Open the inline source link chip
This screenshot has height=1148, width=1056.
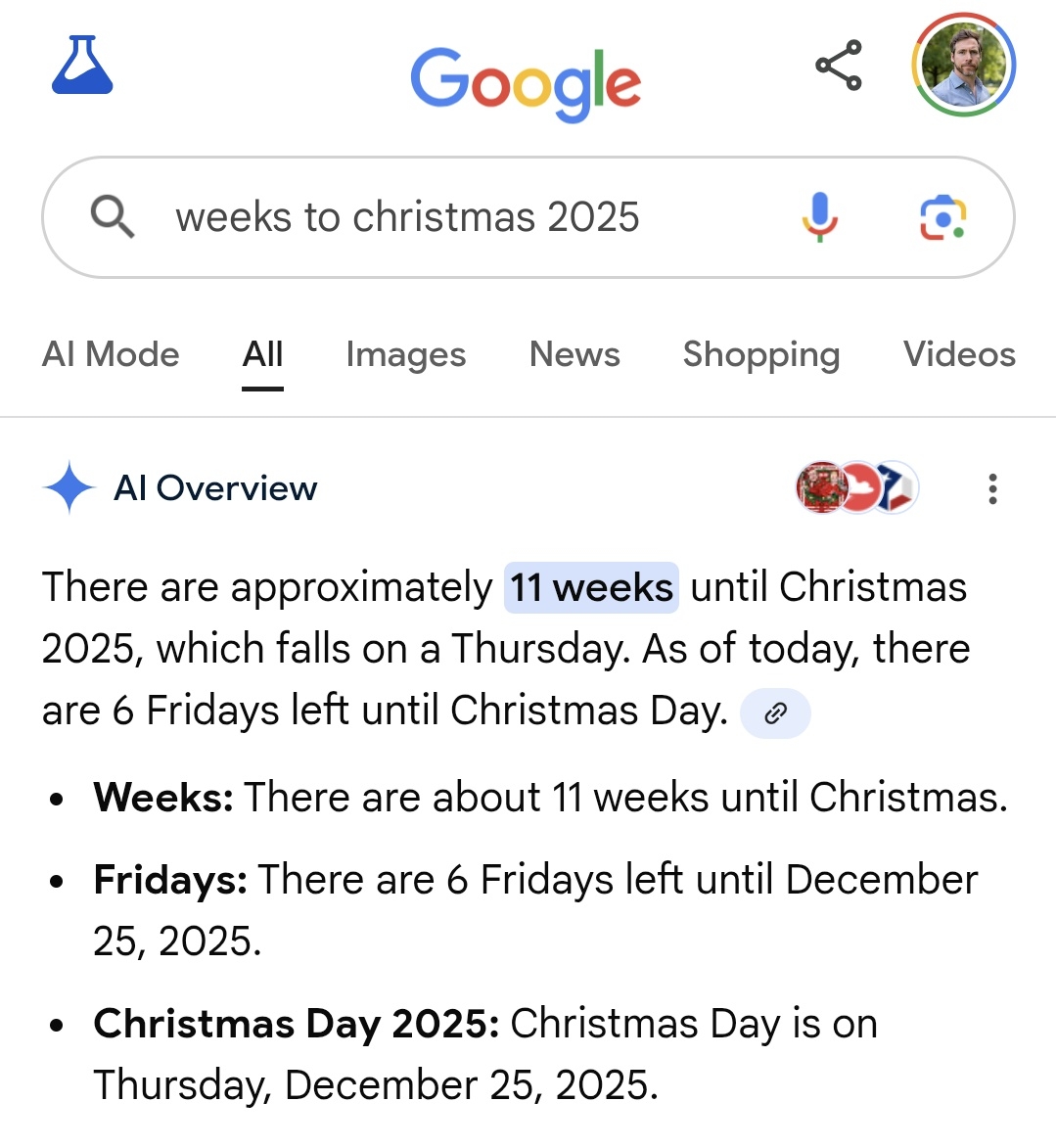(775, 712)
